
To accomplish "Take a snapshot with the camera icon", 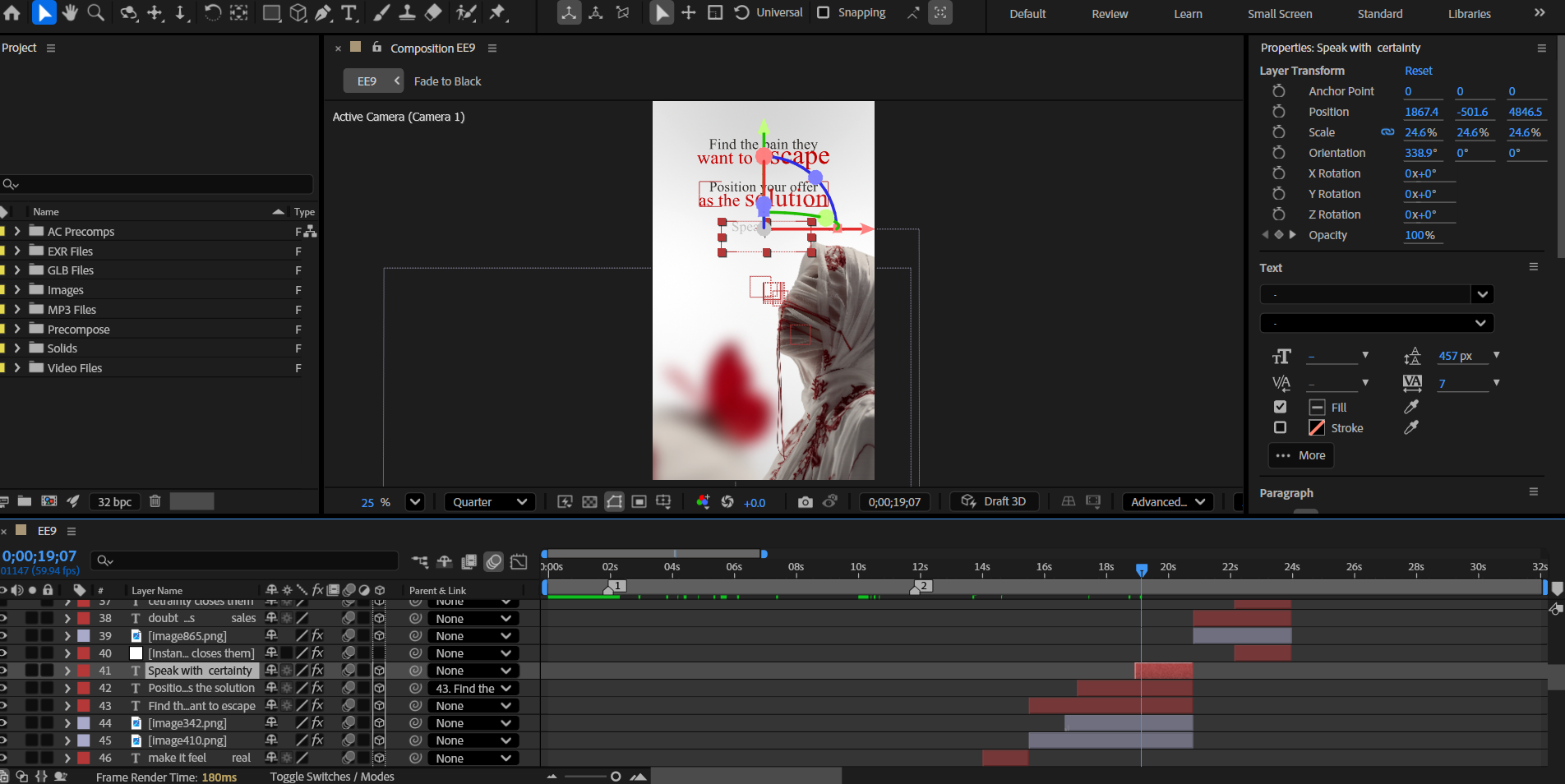I will click(x=805, y=502).
